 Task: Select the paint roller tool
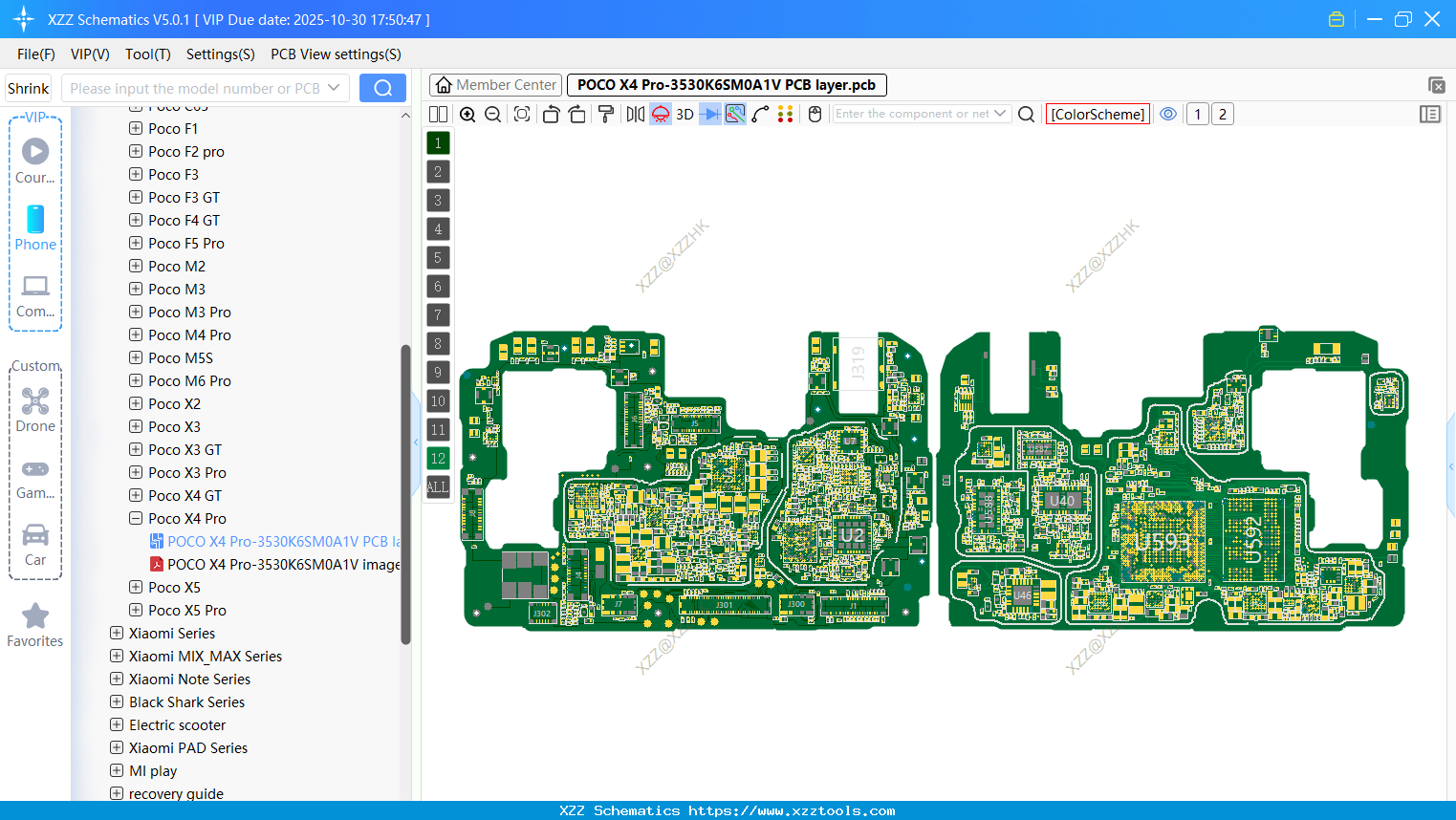click(x=606, y=114)
